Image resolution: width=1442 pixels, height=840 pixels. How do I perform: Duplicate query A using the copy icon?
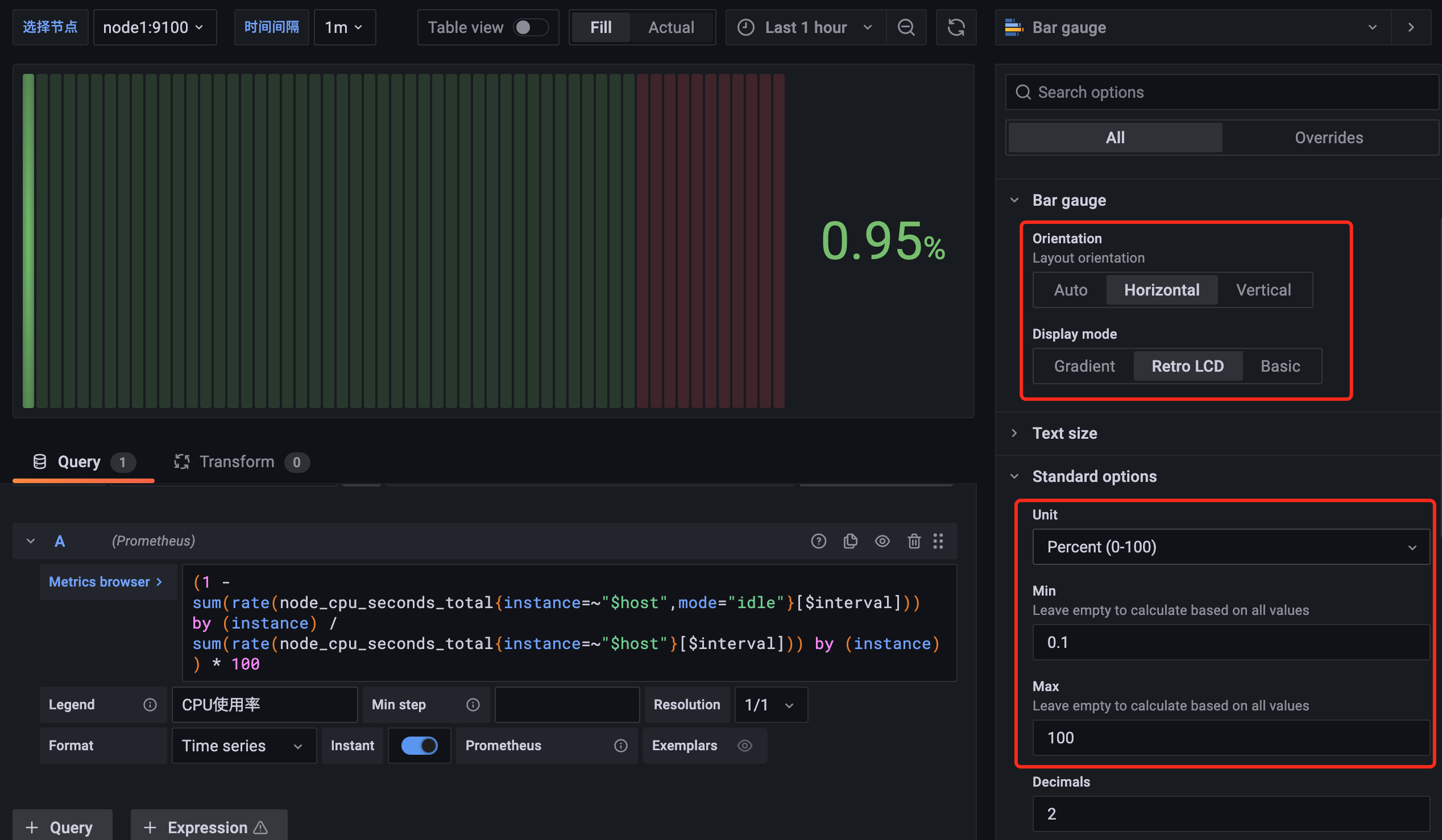tap(851, 541)
